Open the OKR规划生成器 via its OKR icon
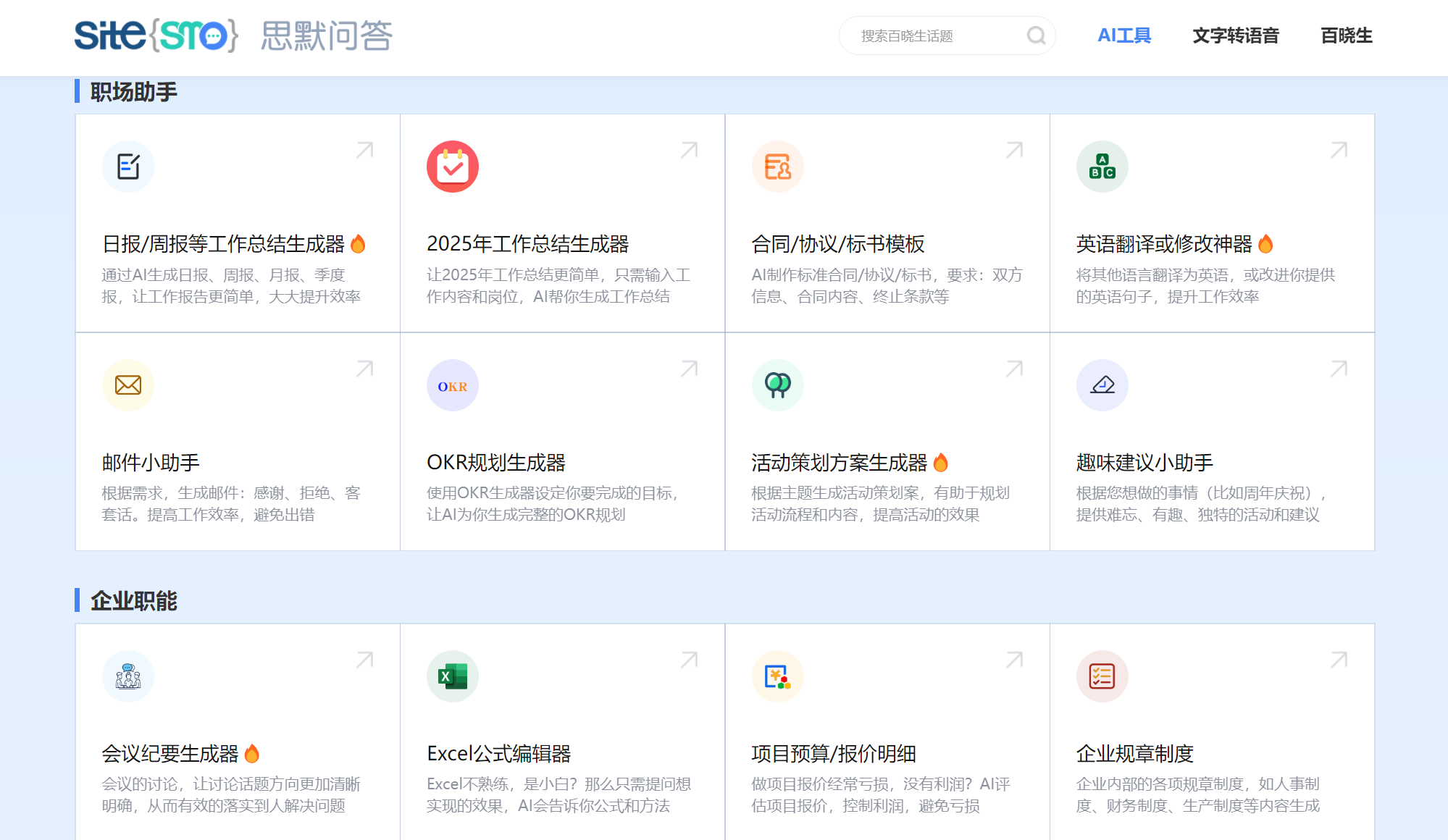Viewport: 1448px width, 840px height. [x=453, y=385]
